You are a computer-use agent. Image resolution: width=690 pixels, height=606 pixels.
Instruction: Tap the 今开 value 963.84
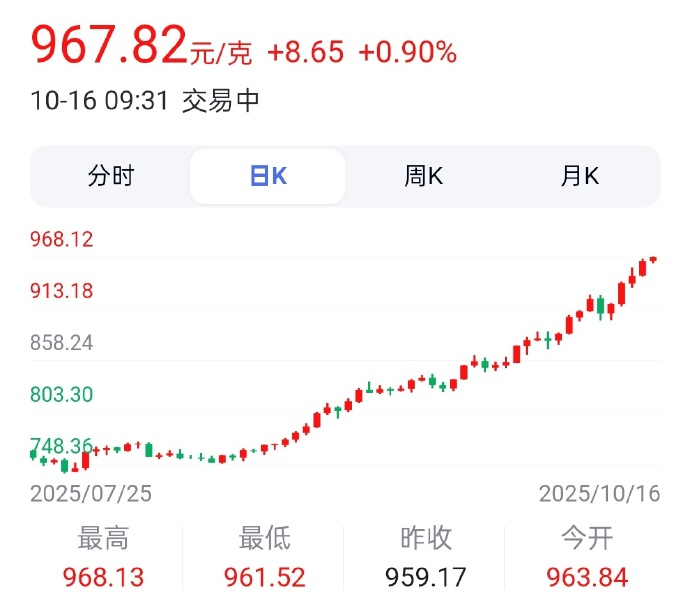pos(587,577)
